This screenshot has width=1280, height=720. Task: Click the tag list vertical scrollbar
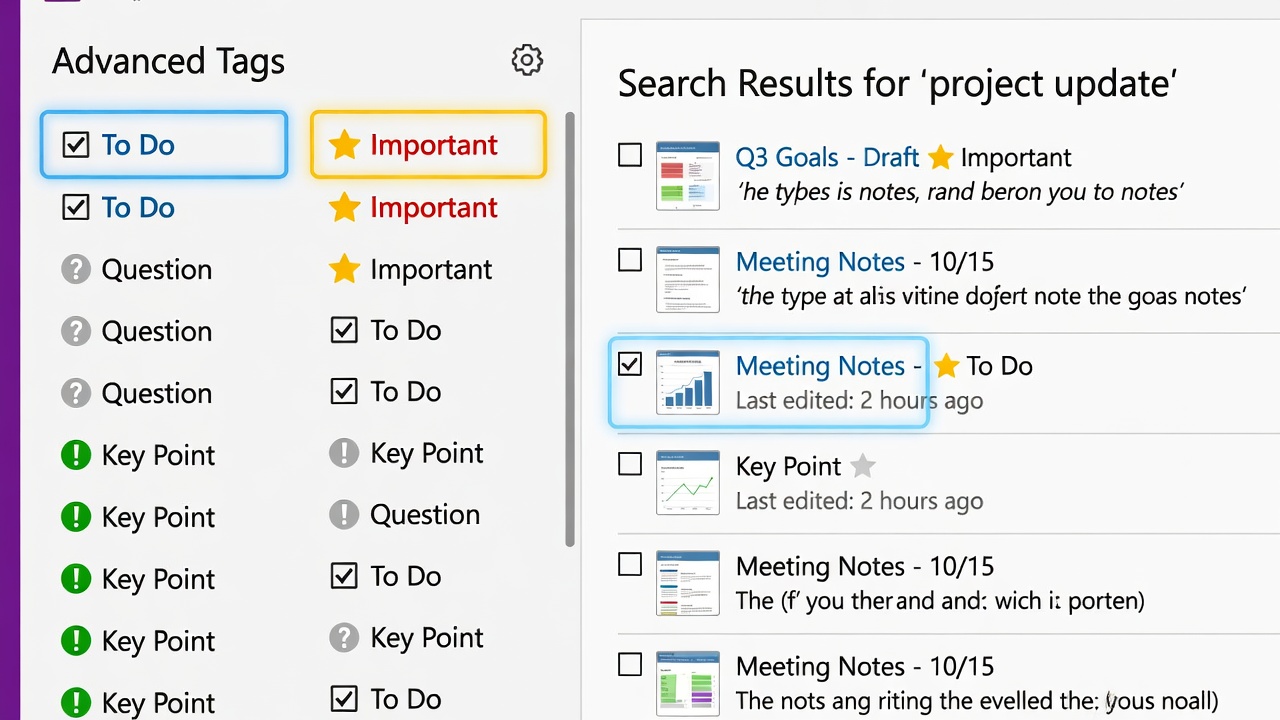tap(570, 330)
